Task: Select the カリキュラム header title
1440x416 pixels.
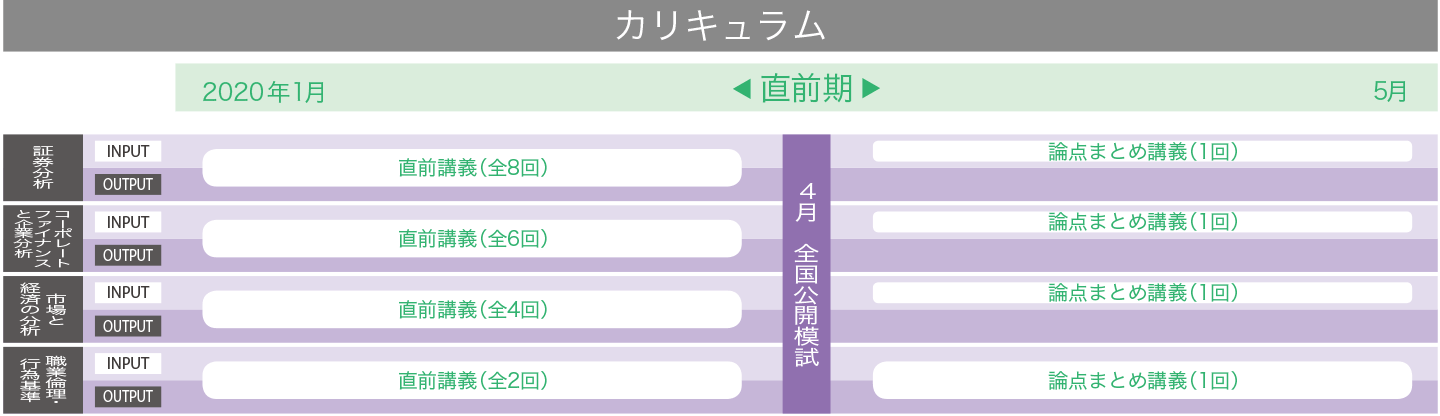Action: [720, 26]
